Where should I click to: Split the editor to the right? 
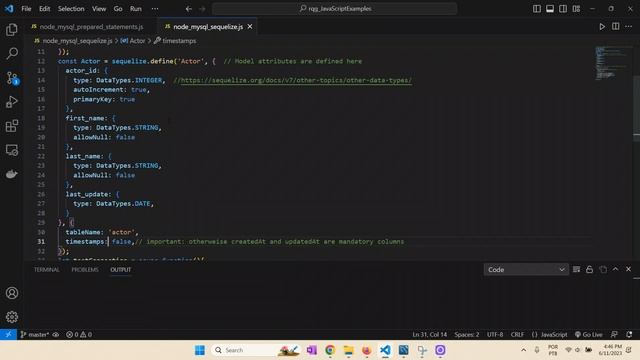coord(616,27)
